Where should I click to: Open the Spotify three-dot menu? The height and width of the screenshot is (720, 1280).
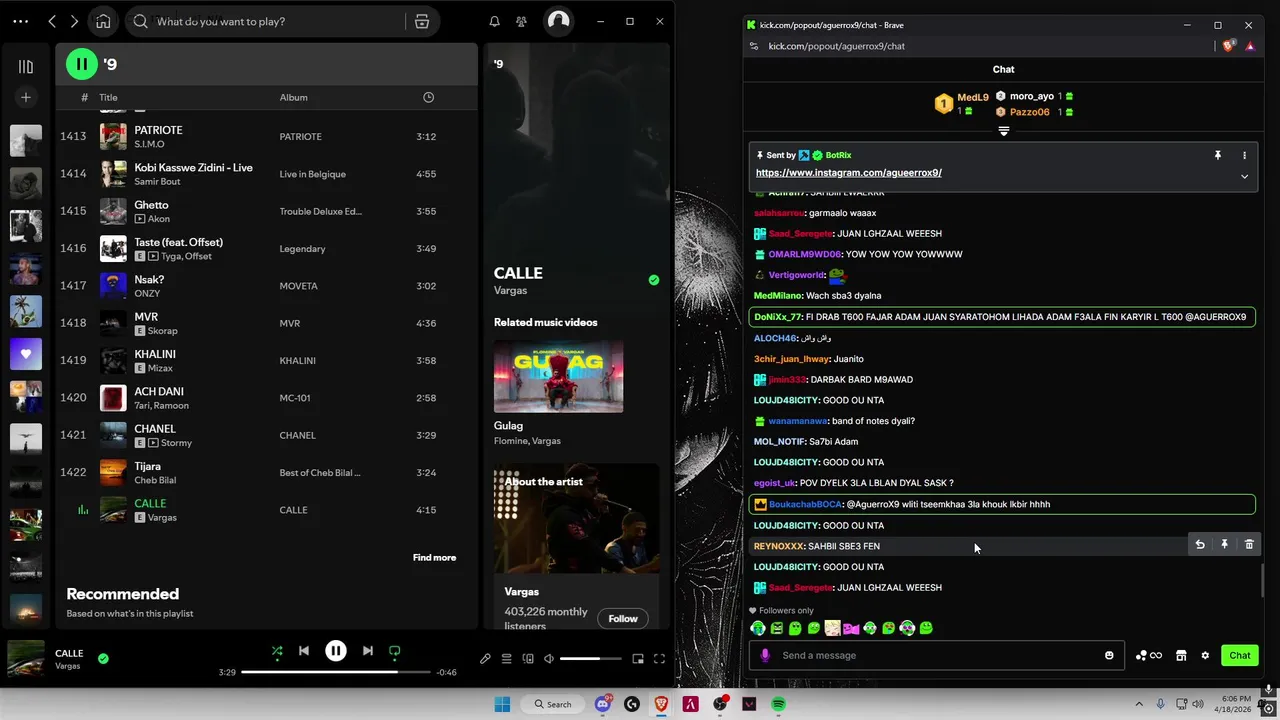[20, 21]
